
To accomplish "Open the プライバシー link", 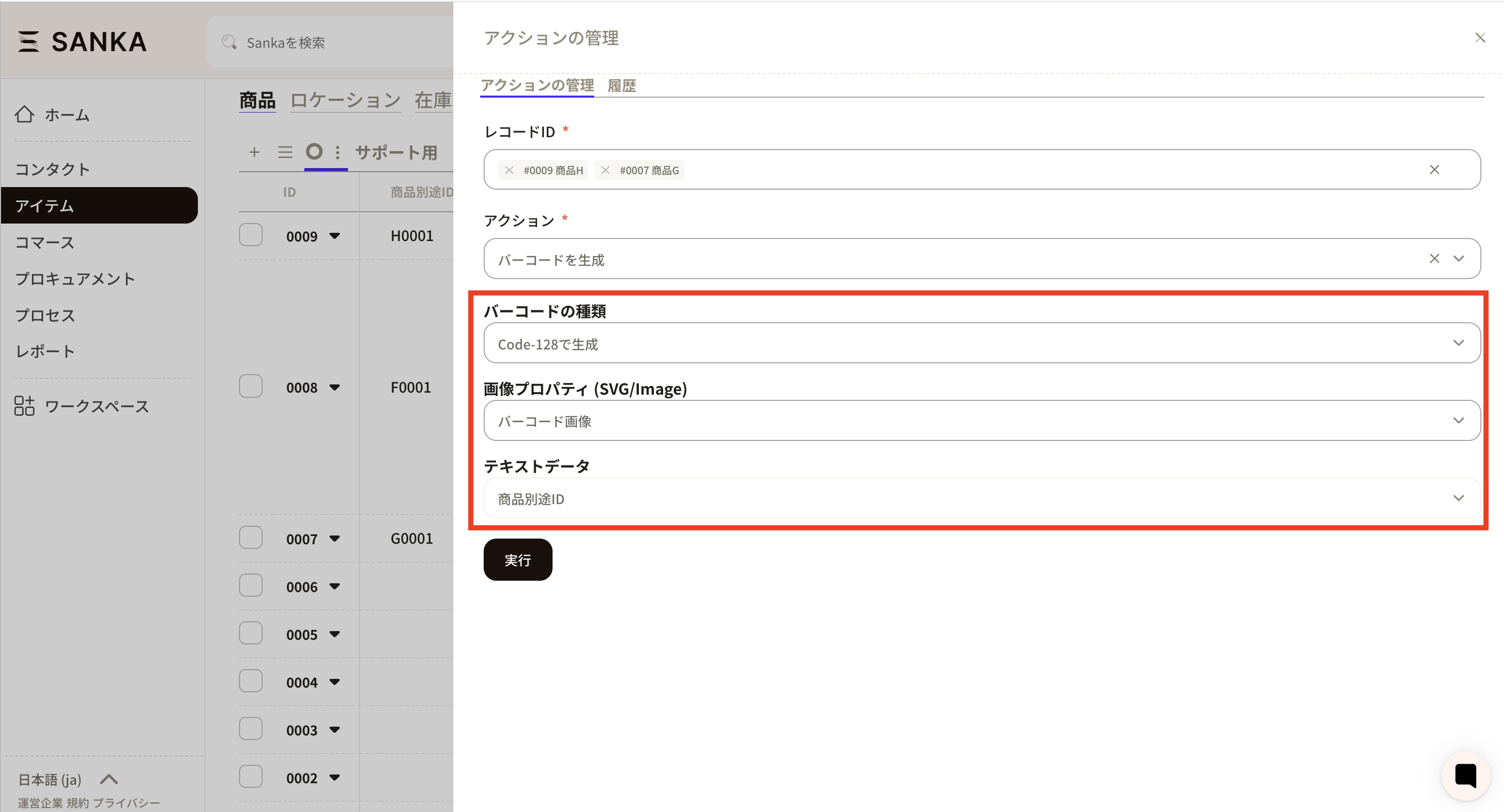I will (x=126, y=803).
